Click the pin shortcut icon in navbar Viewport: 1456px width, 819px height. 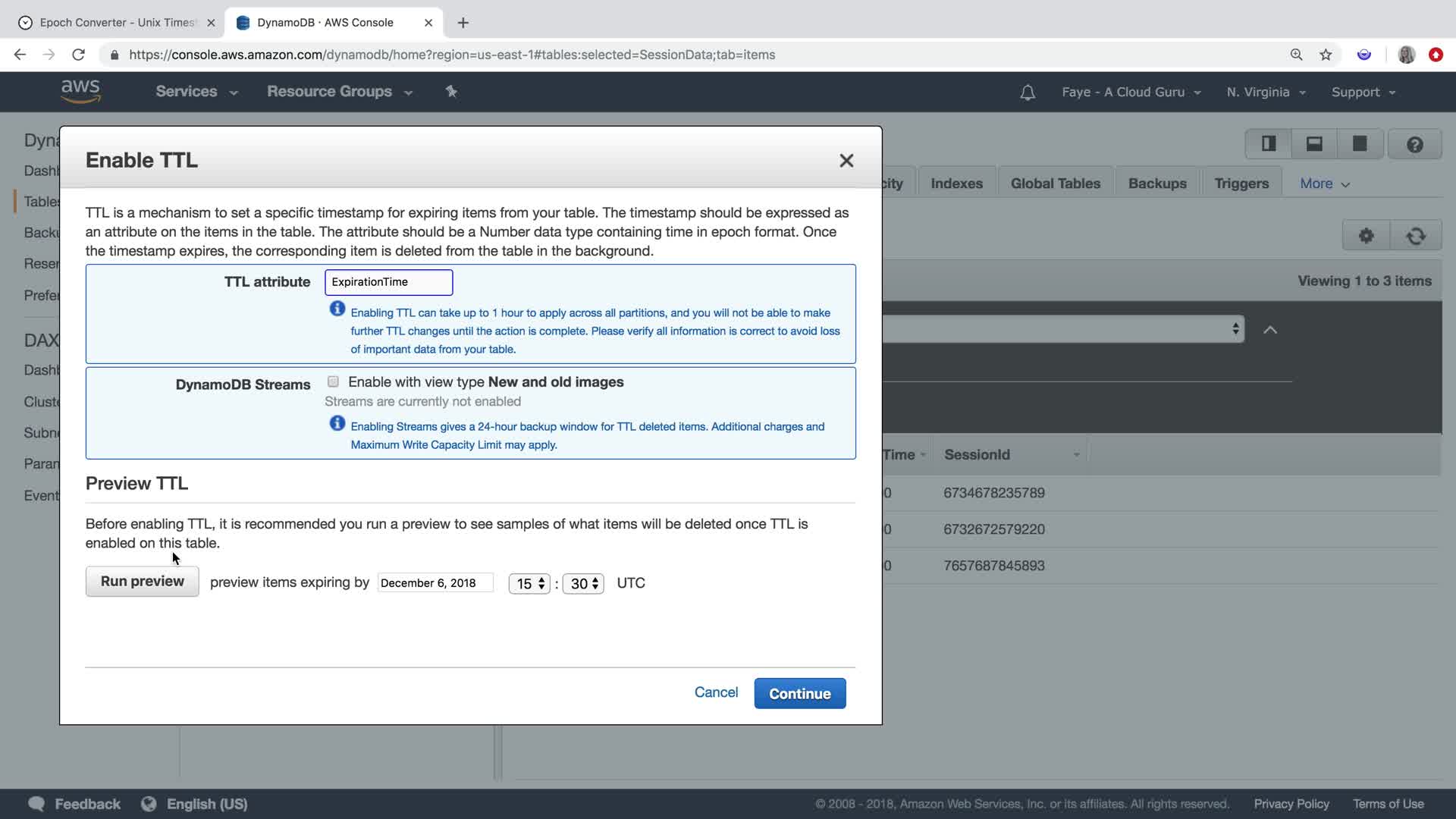451,92
